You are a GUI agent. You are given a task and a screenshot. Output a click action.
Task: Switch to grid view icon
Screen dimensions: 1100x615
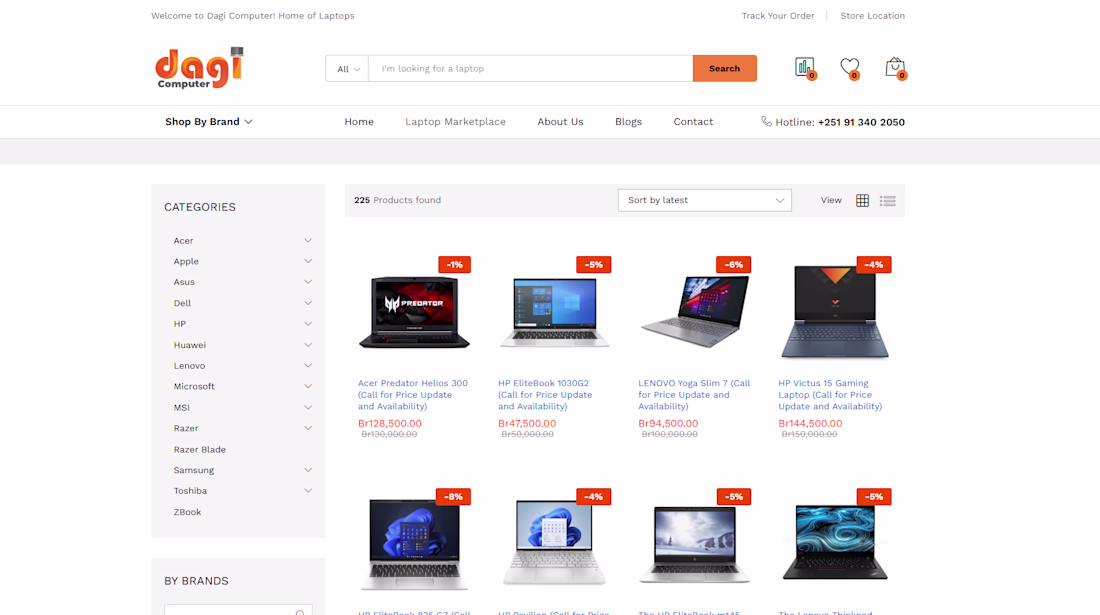tap(862, 201)
